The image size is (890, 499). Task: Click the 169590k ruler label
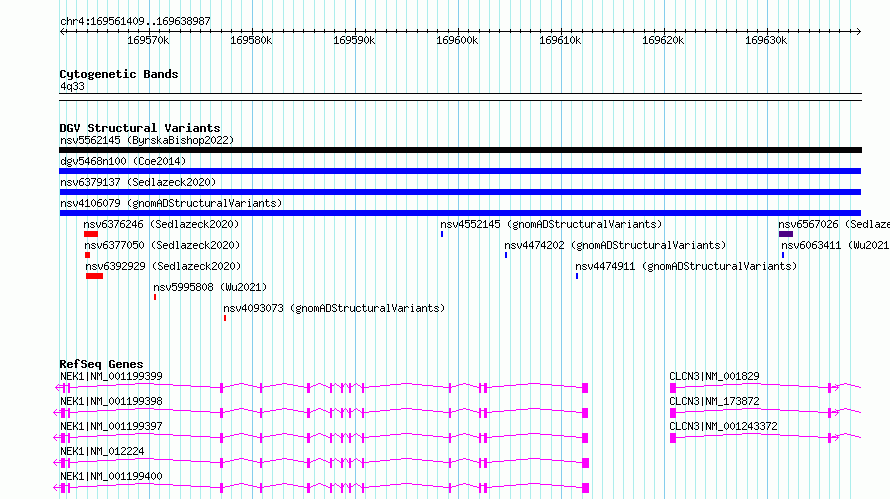click(x=354, y=40)
